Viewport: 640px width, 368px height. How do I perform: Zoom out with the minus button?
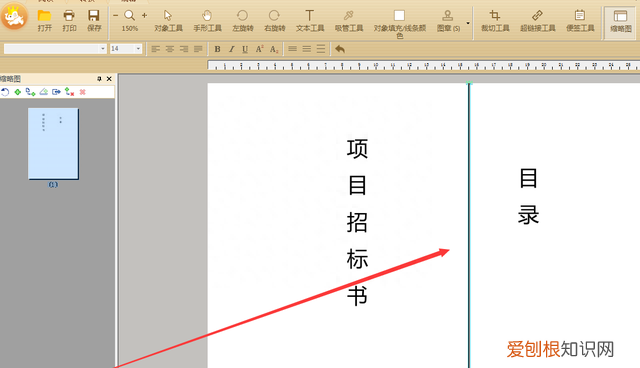point(116,16)
